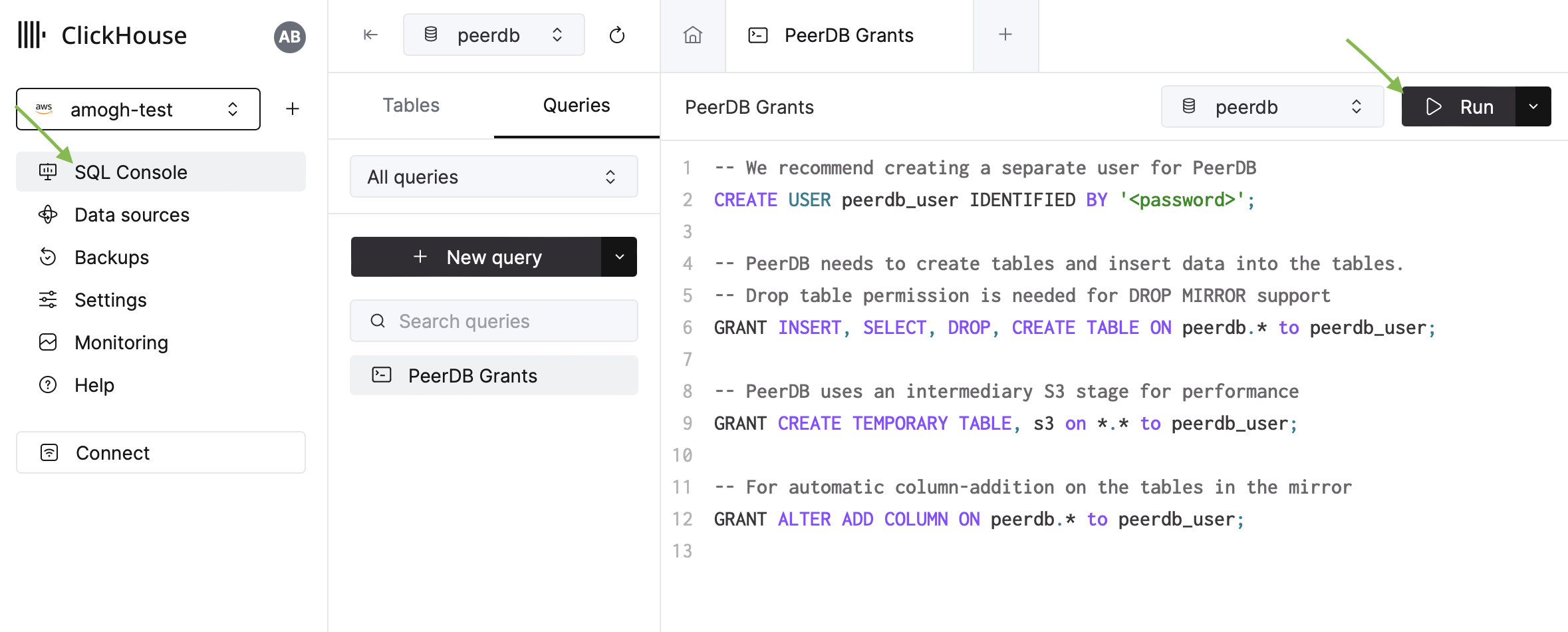Refresh the database list

617,35
